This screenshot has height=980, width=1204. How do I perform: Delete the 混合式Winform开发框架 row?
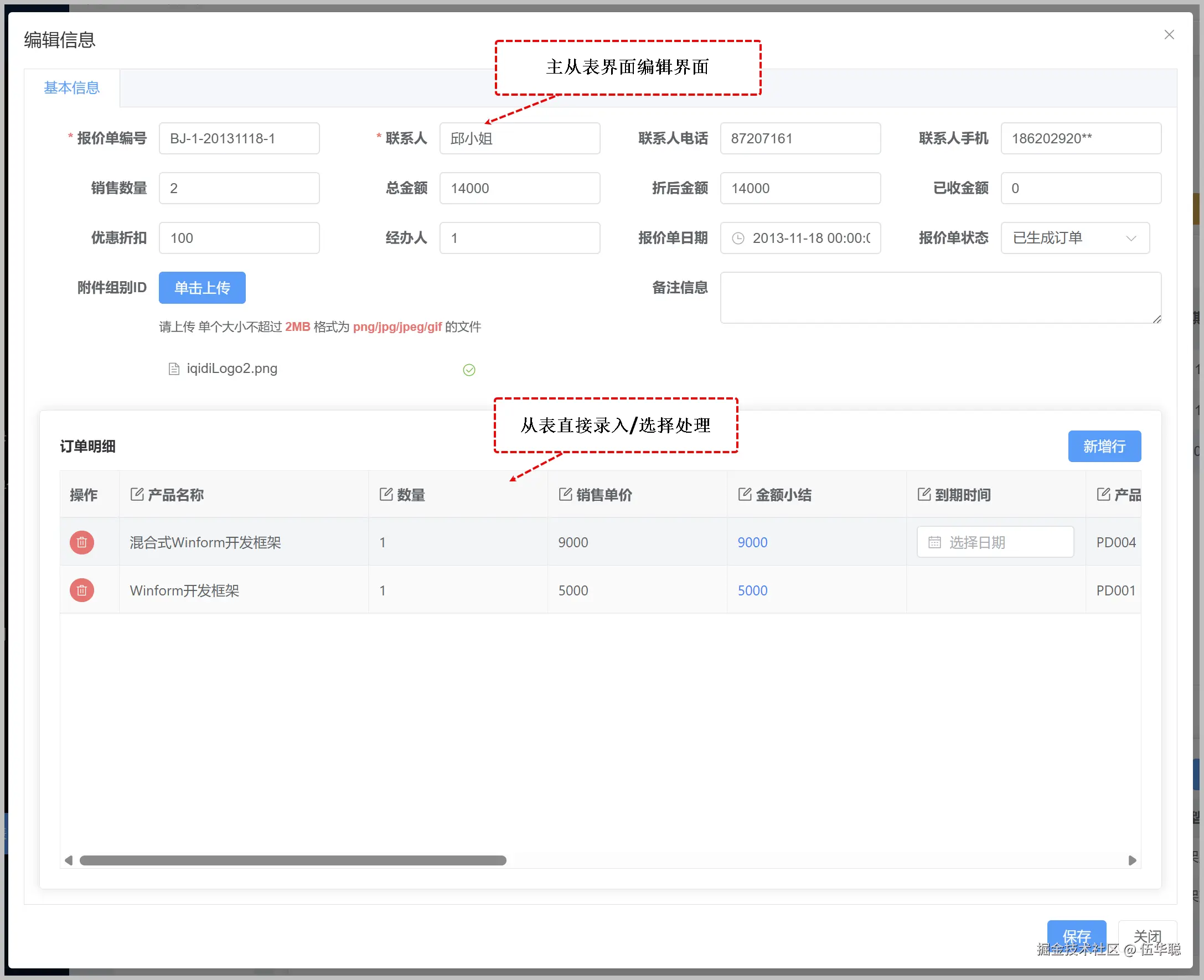pyautogui.click(x=82, y=542)
